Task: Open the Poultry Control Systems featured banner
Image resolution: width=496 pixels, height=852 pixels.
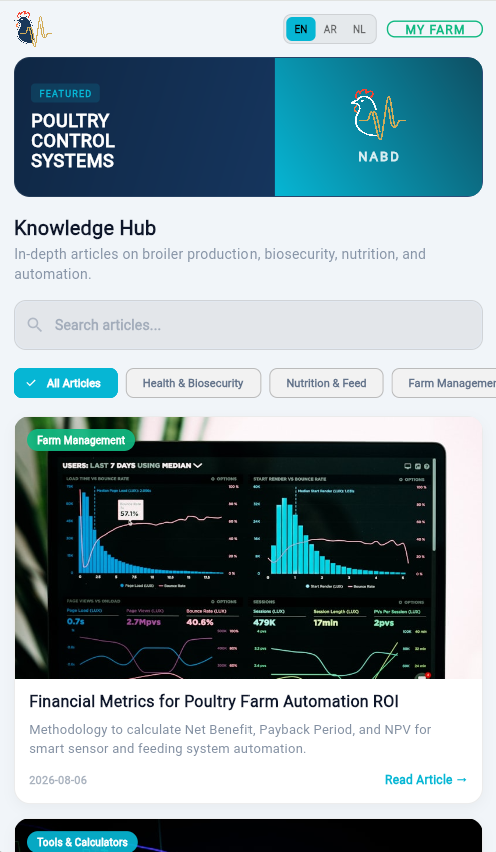Action: tap(248, 127)
